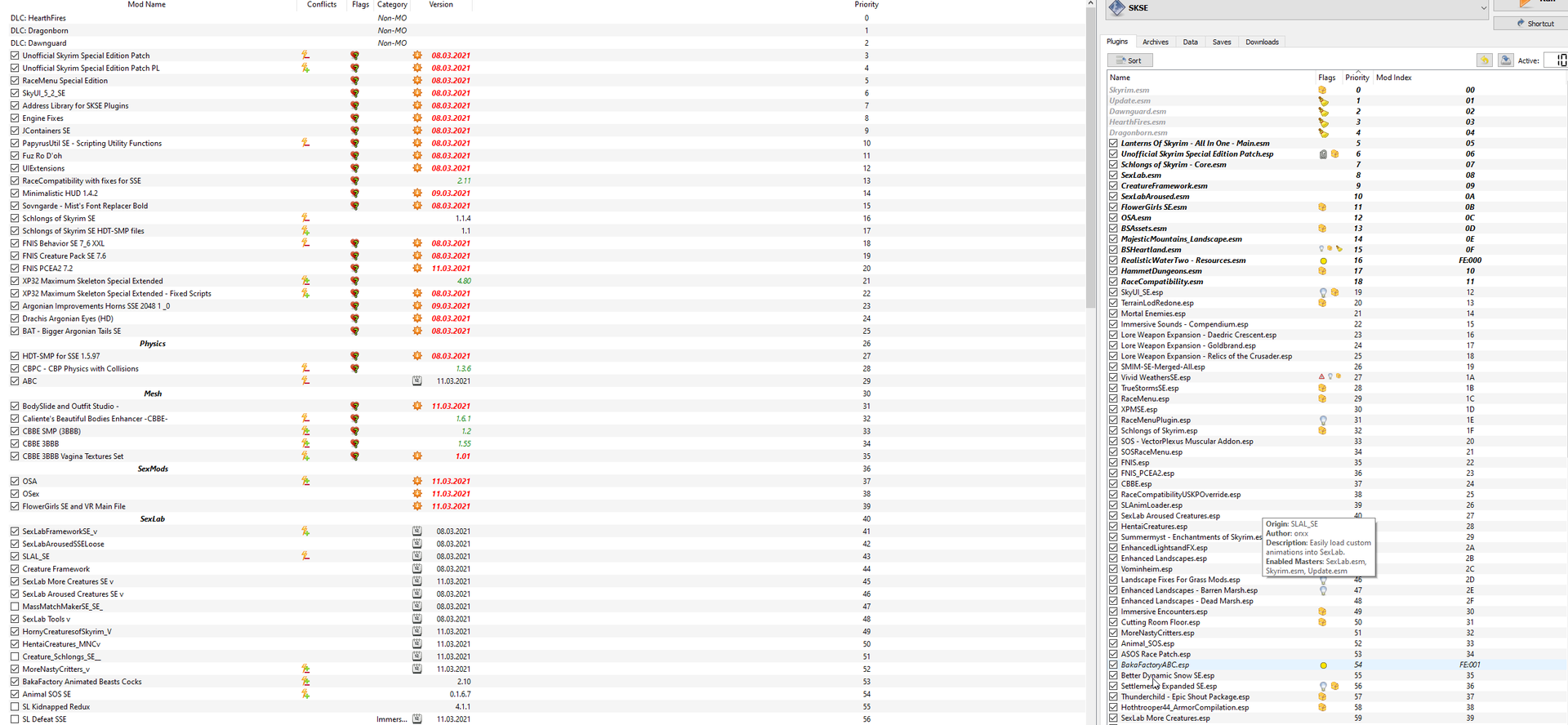Click conflict icon for Unofficial Skyrim Special Edition Patch PL

(x=305, y=68)
